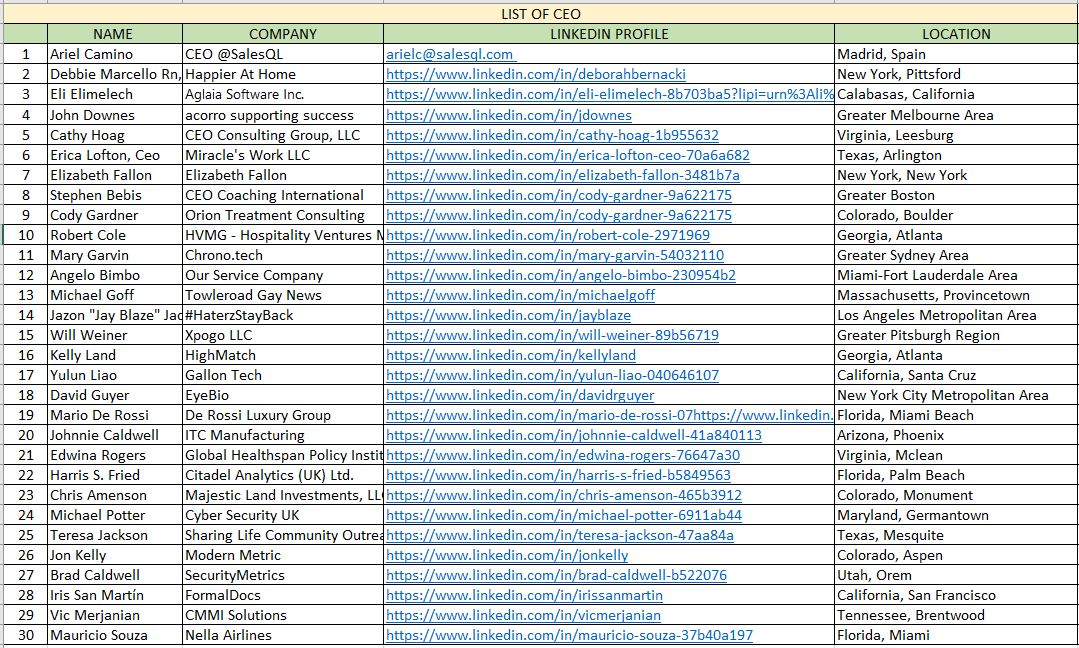1079x648 pixels.
Task: Open the davidrguyer LinkedIn link
Action: (520, 395)
